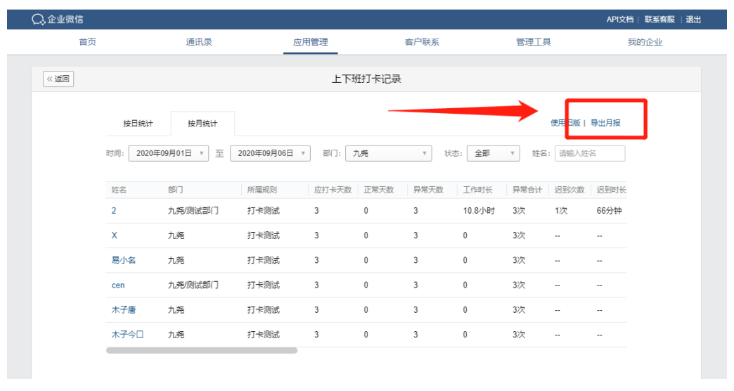Expand the 部门 dropdown showing 九尧
This screenshot has height=391, width=734.
388,153
